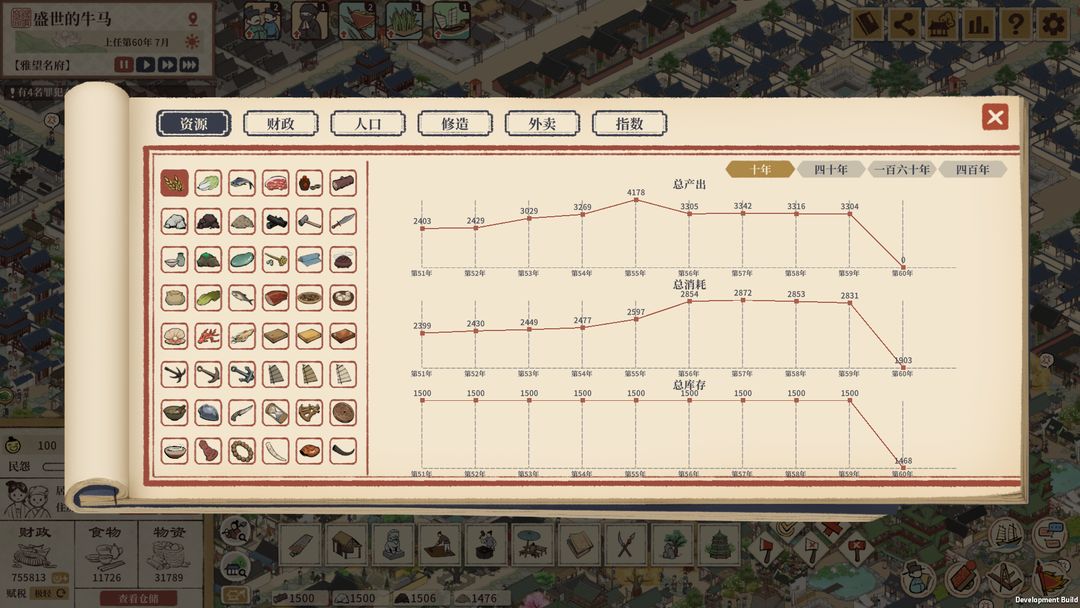Pick the hammer tool resource icon
1080x608 pixels.
[x=309, y=221]
